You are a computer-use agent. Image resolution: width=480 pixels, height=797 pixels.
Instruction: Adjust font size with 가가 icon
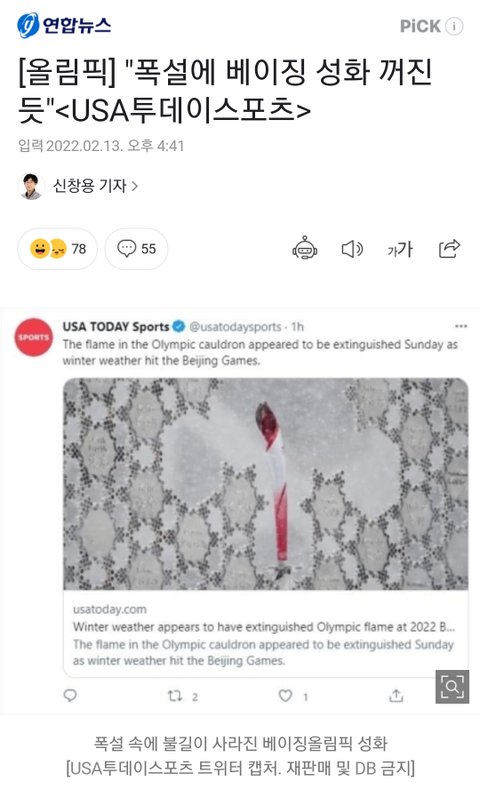(400, 249)
